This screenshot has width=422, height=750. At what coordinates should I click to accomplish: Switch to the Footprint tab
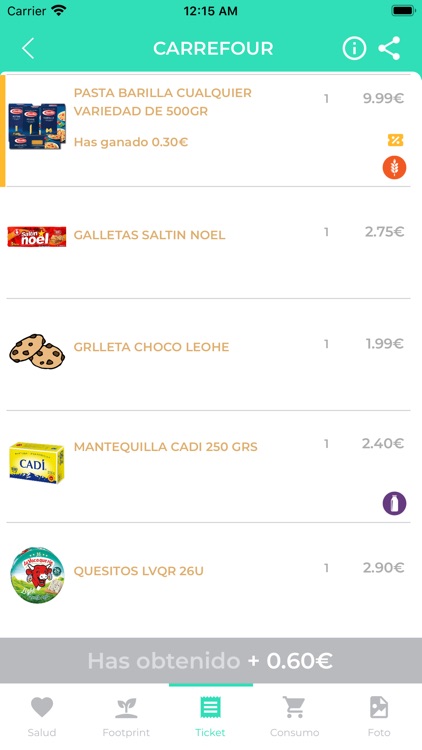coord(126,716)
